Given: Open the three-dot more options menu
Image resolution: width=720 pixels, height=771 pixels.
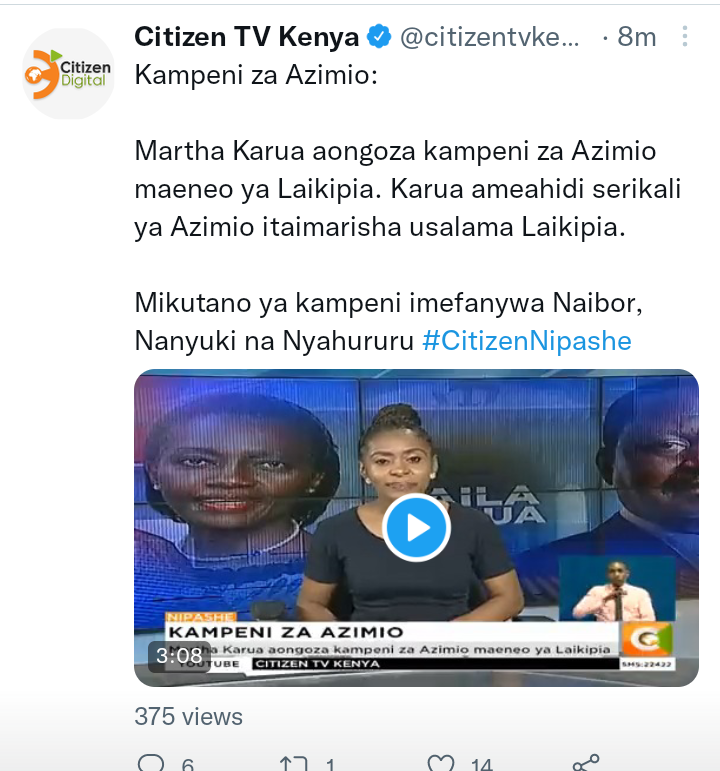Looking at the screenshot, I should (685, 36).
